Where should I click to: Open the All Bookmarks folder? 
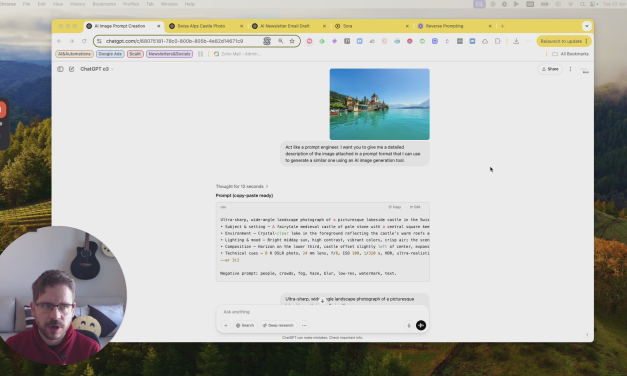click(x=571, y=54)
